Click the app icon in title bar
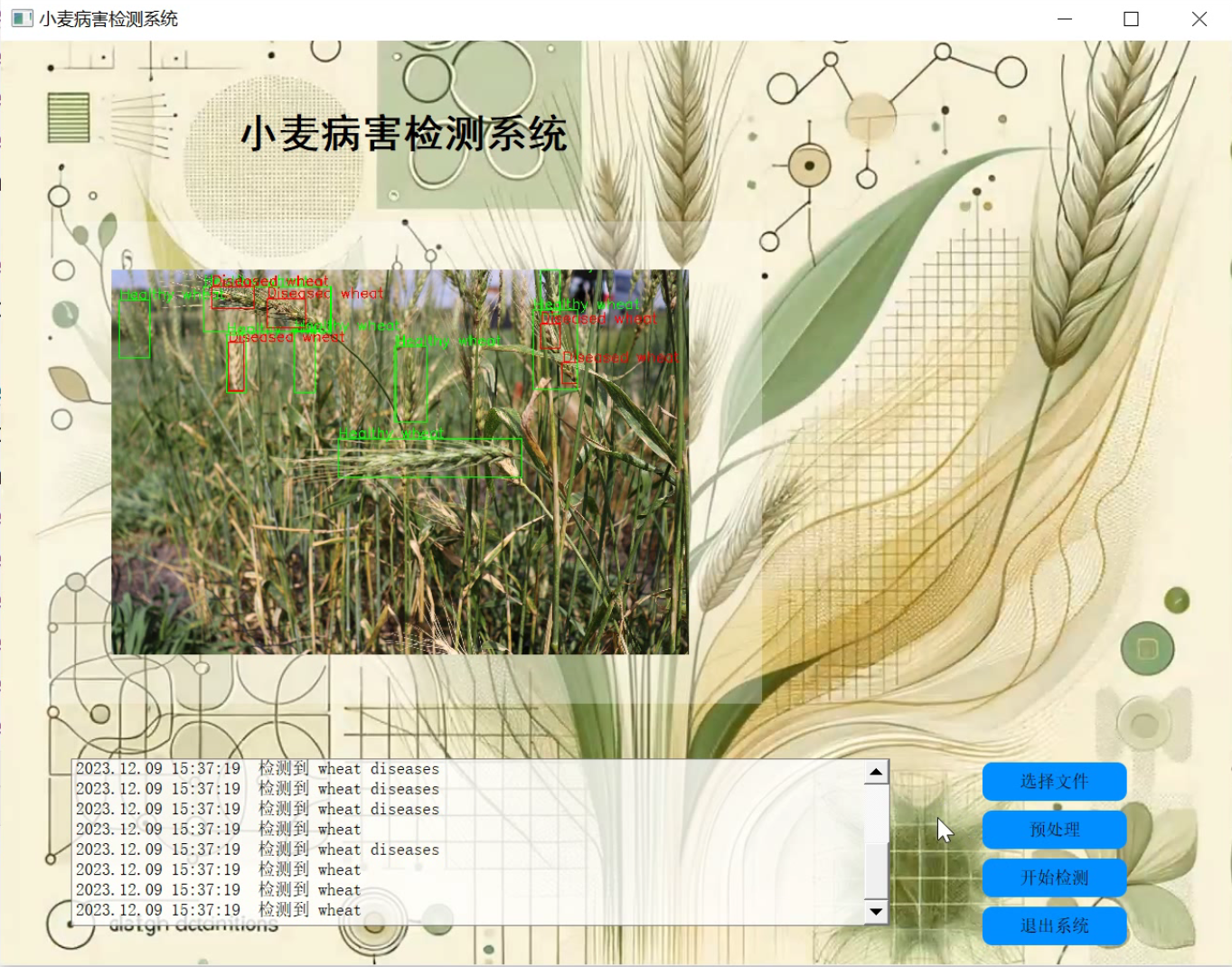Screen dimensions: 1232x967 [22, 19]
